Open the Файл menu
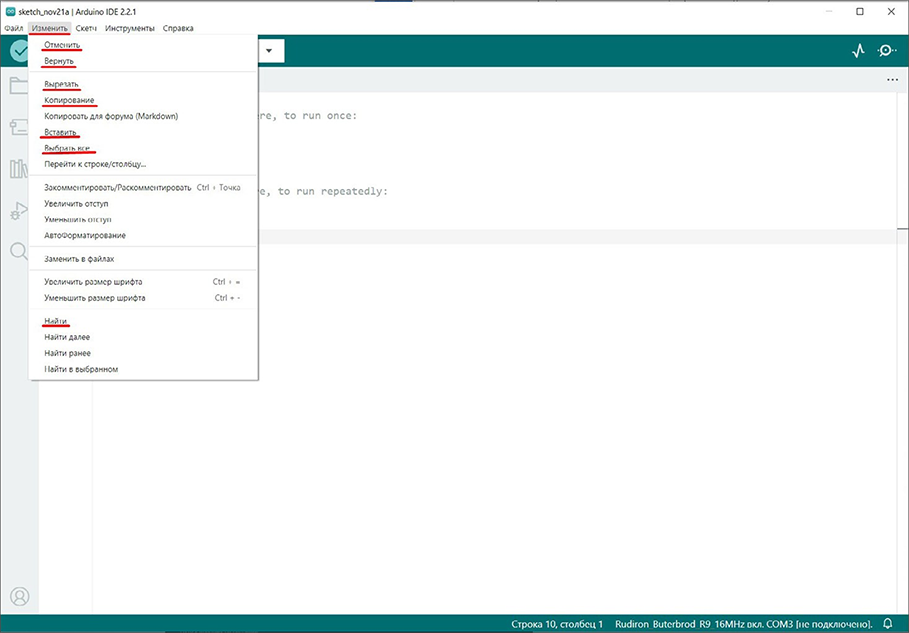 14,28
